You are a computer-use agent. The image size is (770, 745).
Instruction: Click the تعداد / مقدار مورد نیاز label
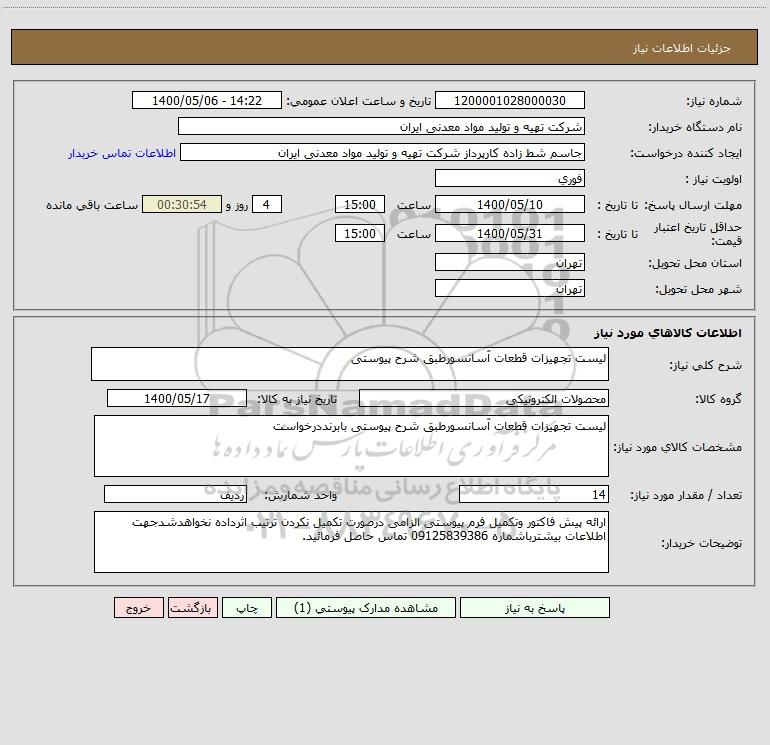(x=686, y=495)
